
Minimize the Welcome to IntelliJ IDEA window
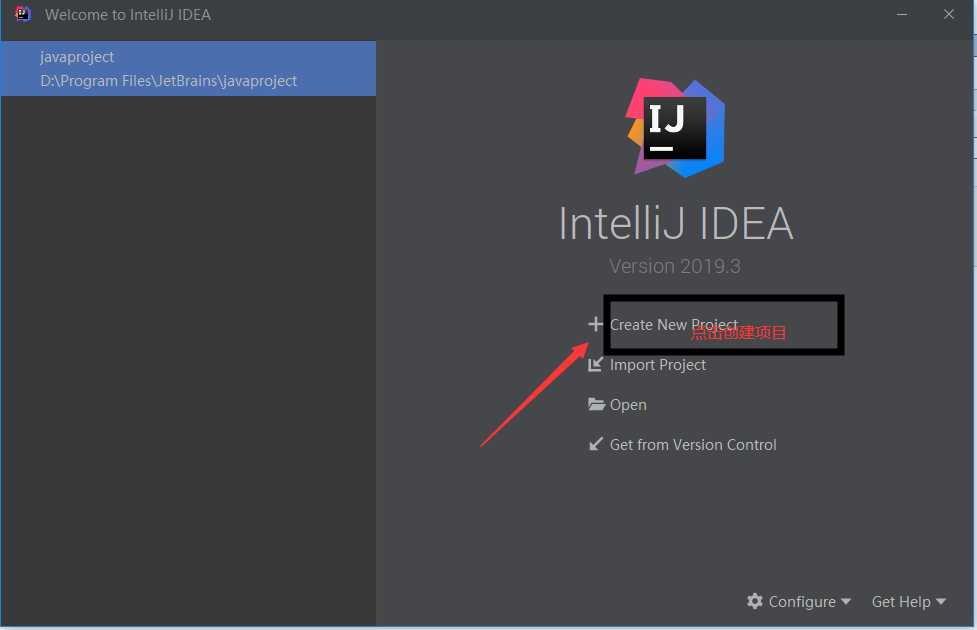[x=902, y=14]
